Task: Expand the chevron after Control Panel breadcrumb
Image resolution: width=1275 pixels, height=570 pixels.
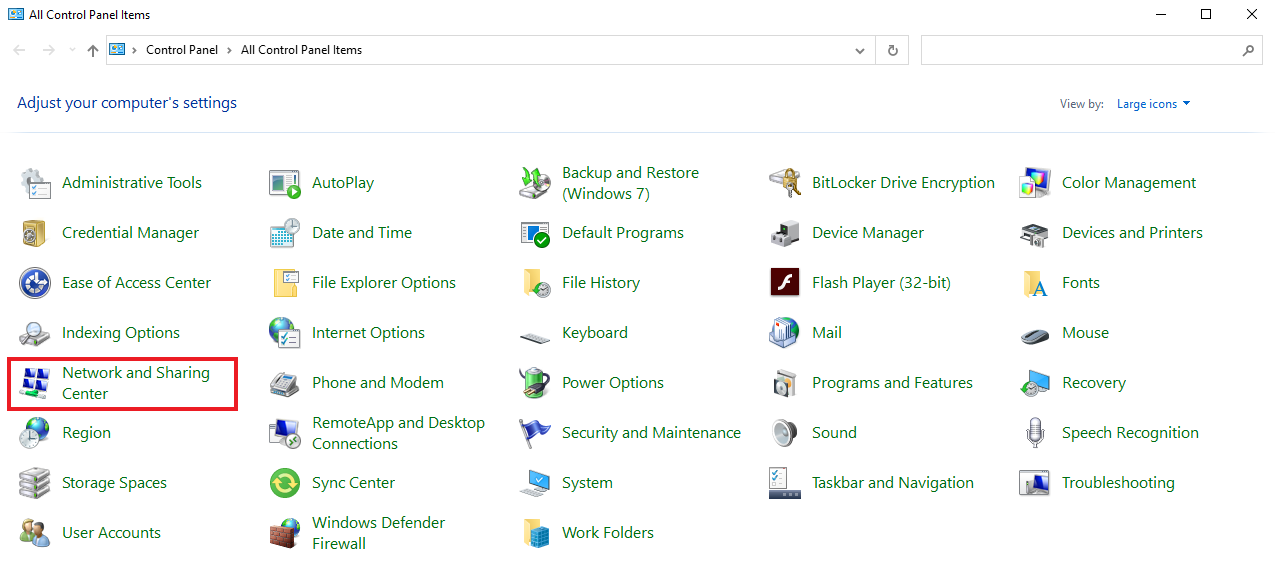Action: point(229,50)
